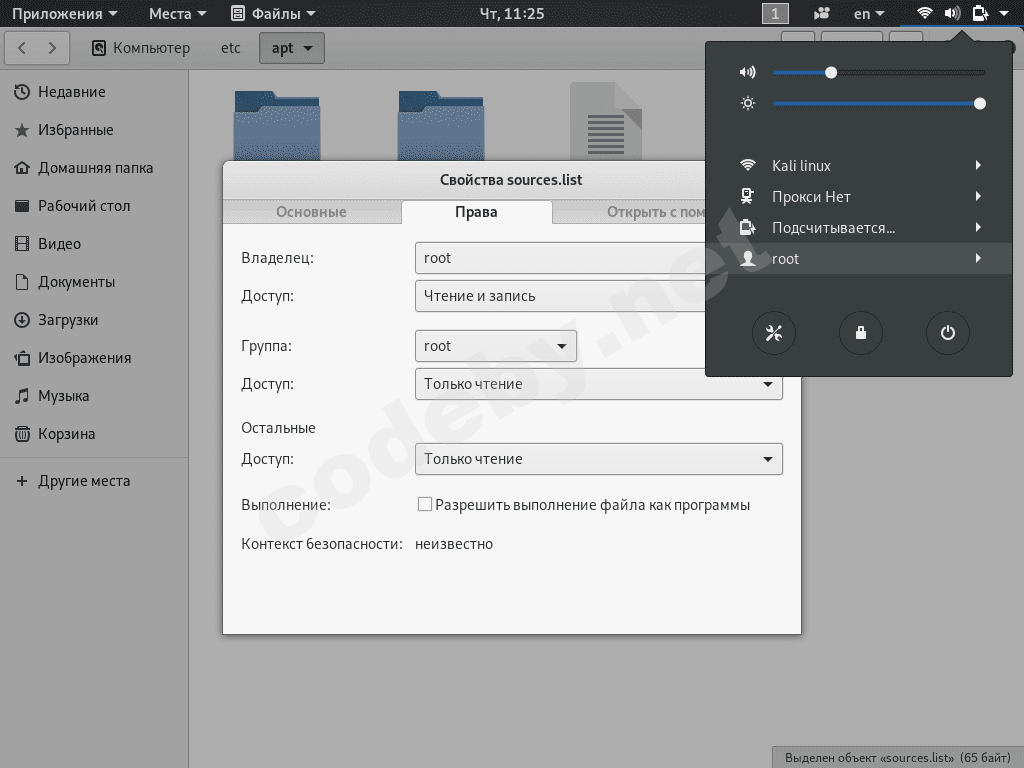This screenshot has height=768, width=1024.
Task: Open the 'Места' menu in top bar
Action: (177, 13)
